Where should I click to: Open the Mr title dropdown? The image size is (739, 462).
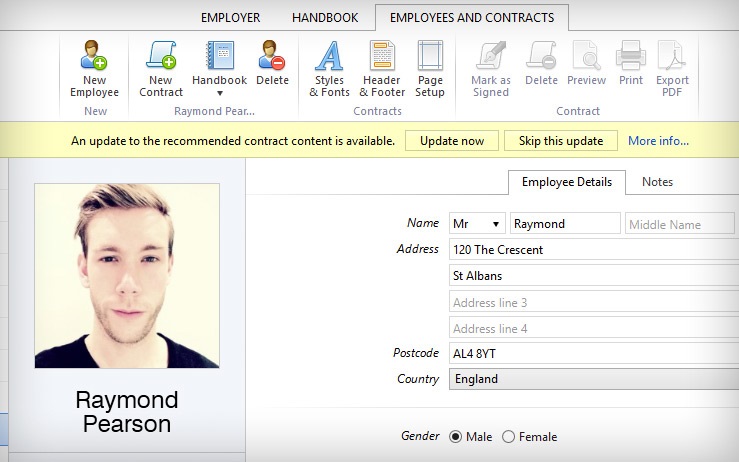(x=477, y=223)
